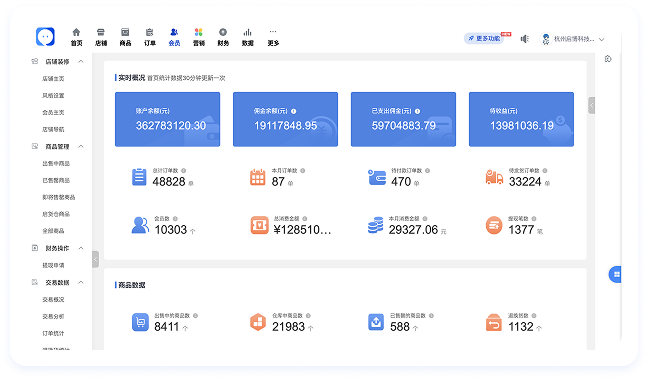Open 店铺导航 in the sidebar
This screenshot has width=648, height=380.
tap(53, 129)
